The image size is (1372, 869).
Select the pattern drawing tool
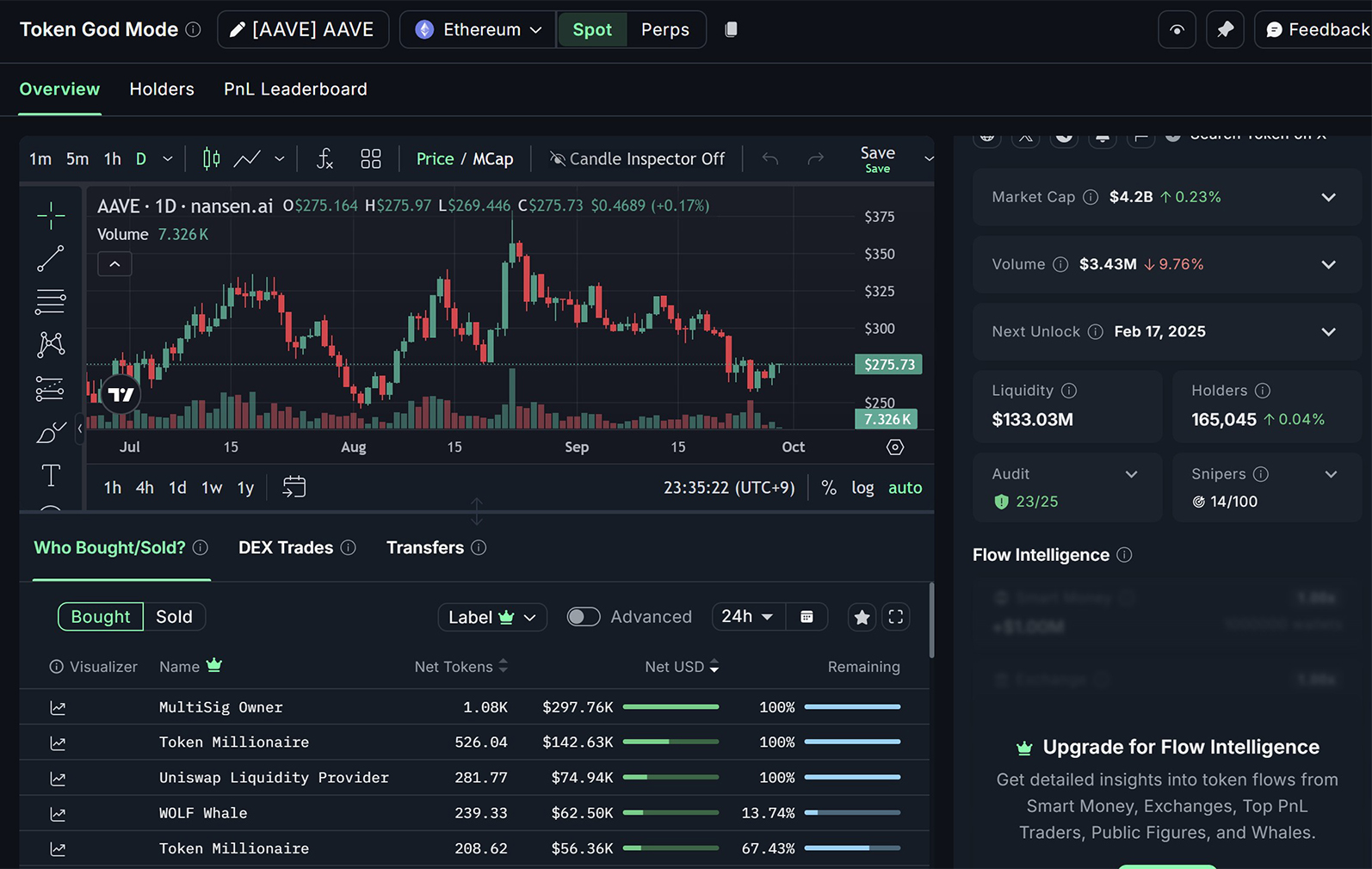(51, 345)
